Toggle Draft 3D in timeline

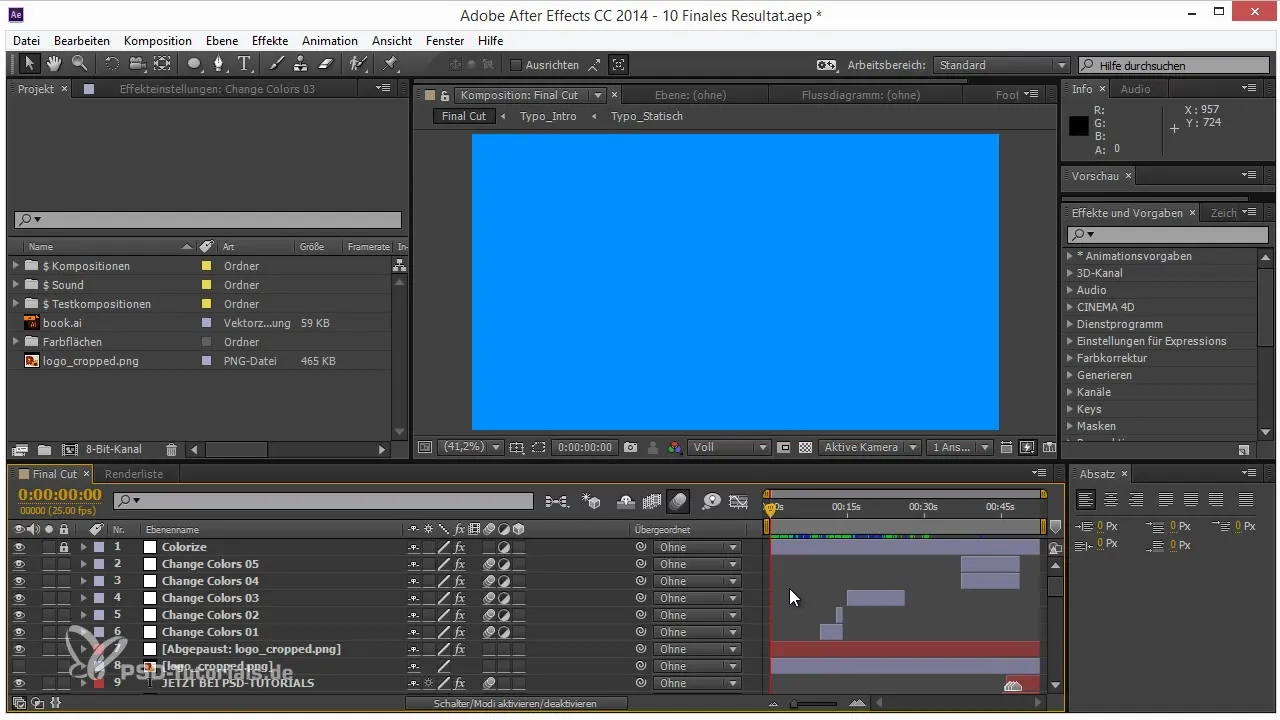pos(591,501)
